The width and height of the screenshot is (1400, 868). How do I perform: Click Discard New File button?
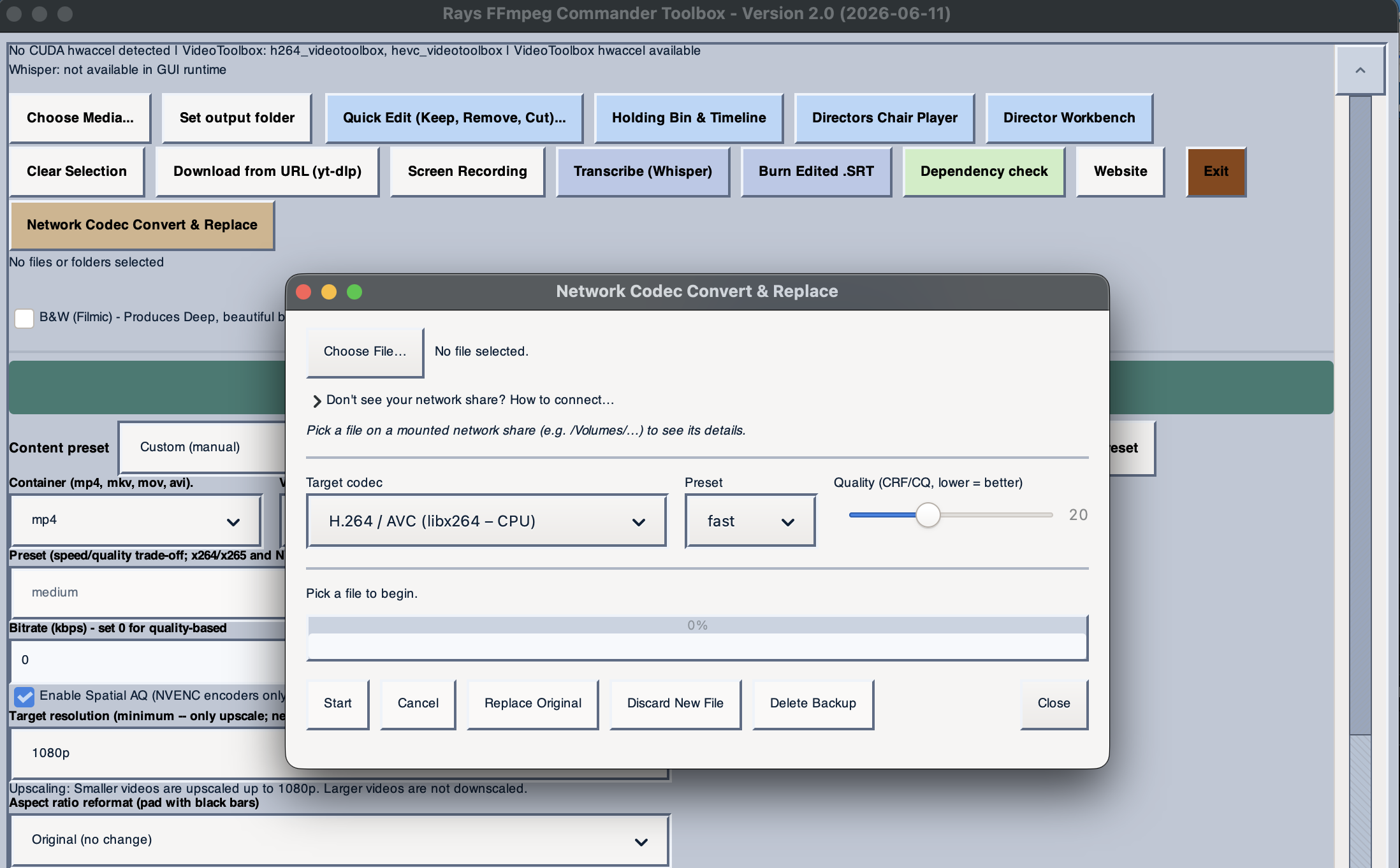[675, 704]
